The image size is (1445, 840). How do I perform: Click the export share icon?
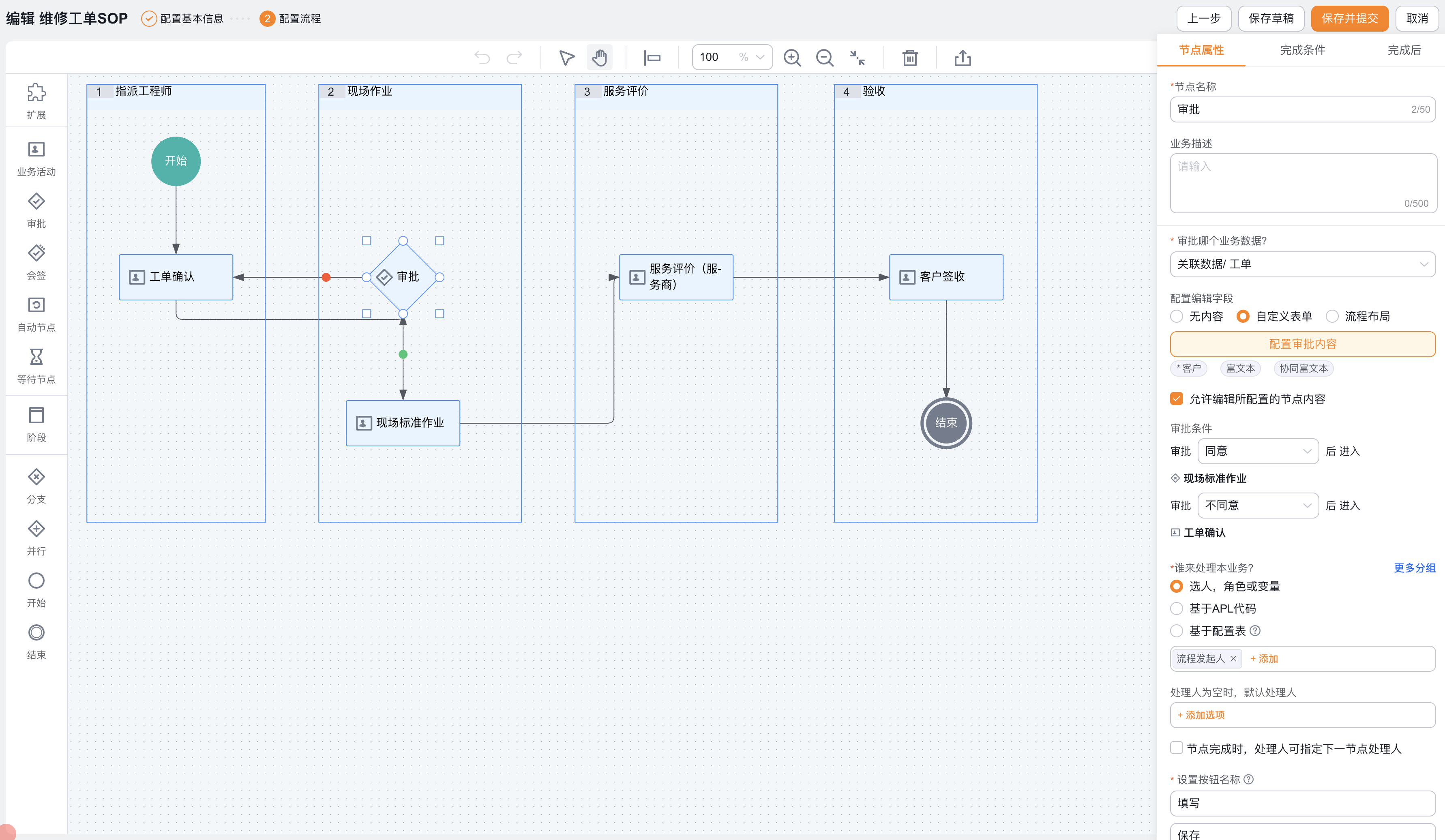[963, 57]
